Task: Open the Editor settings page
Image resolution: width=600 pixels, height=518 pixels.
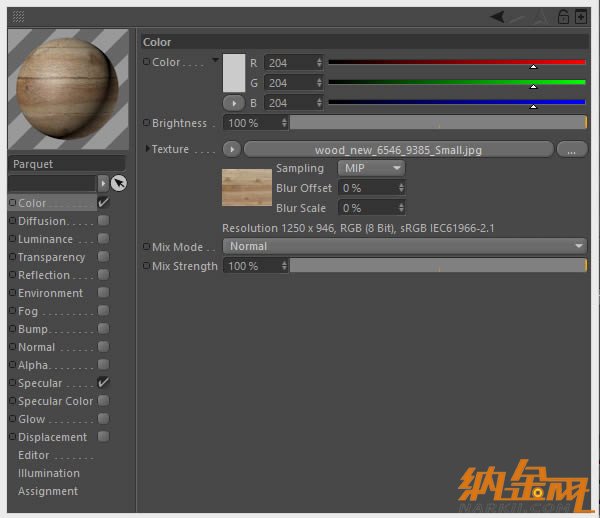Action: [x=34, y=455]
